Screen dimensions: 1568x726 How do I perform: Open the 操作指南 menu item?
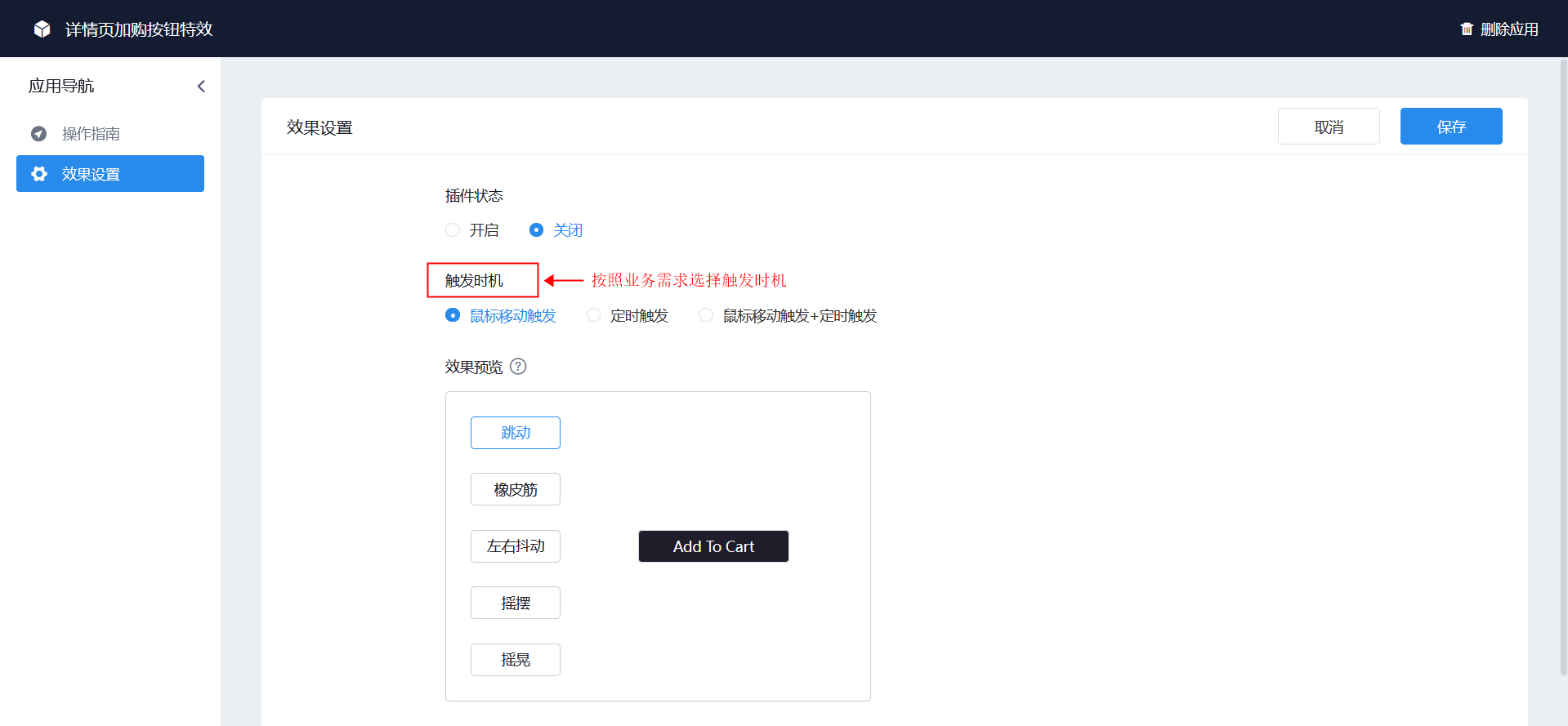(110, 133)
